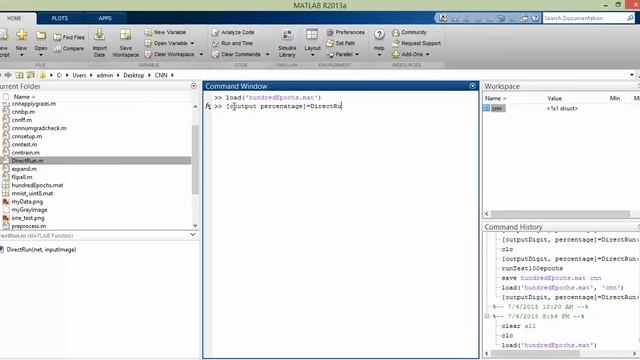640x360 pixels.
Task: Click the browse for folder icon
Action: (x=31, y=75)
